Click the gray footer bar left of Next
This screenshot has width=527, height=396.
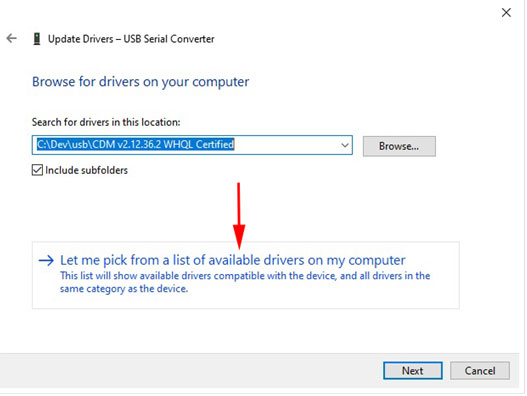pos(192,371)
